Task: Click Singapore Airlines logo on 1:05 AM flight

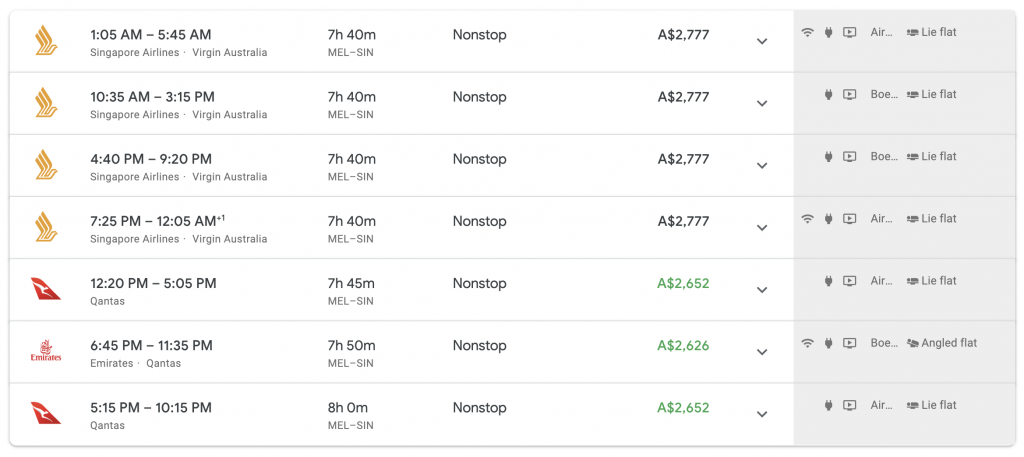Action: (46, 40)
